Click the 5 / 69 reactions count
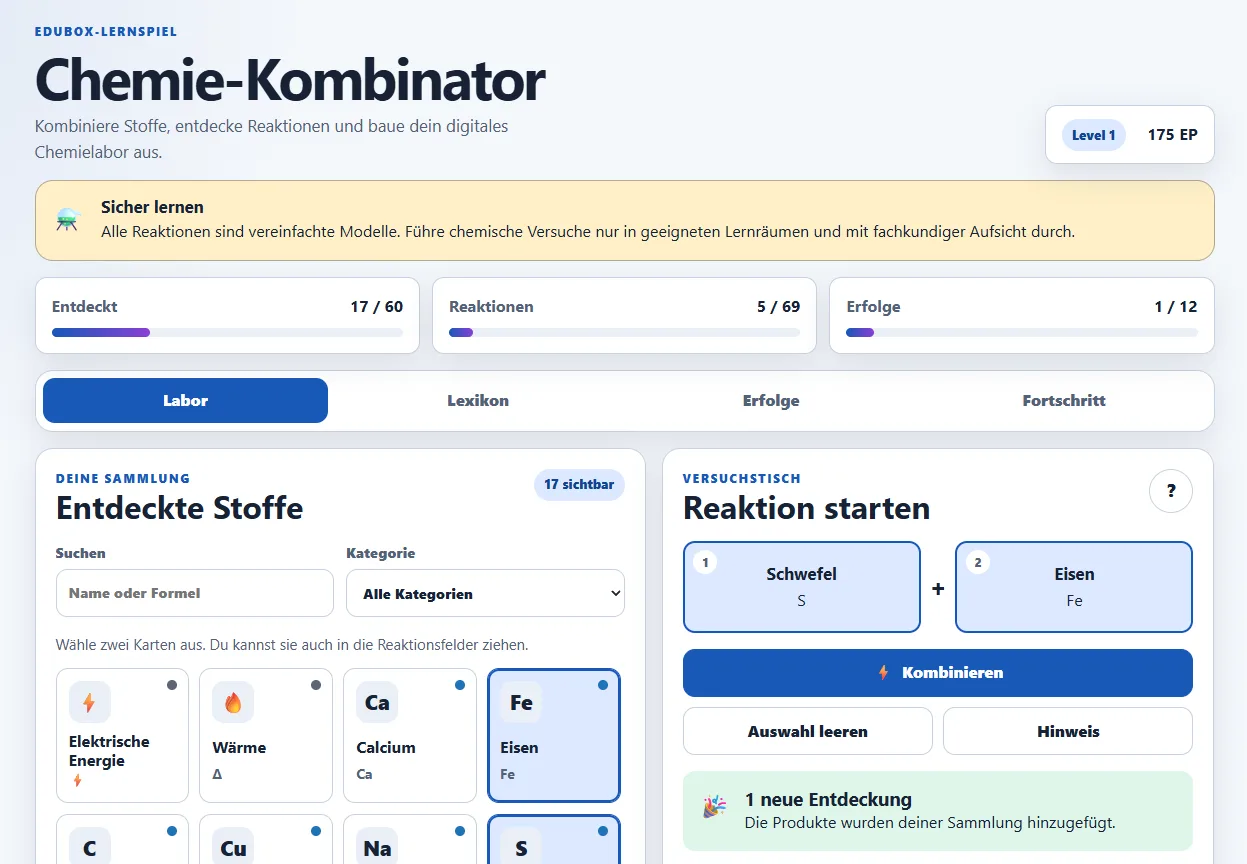 click(x=779, y=307)
